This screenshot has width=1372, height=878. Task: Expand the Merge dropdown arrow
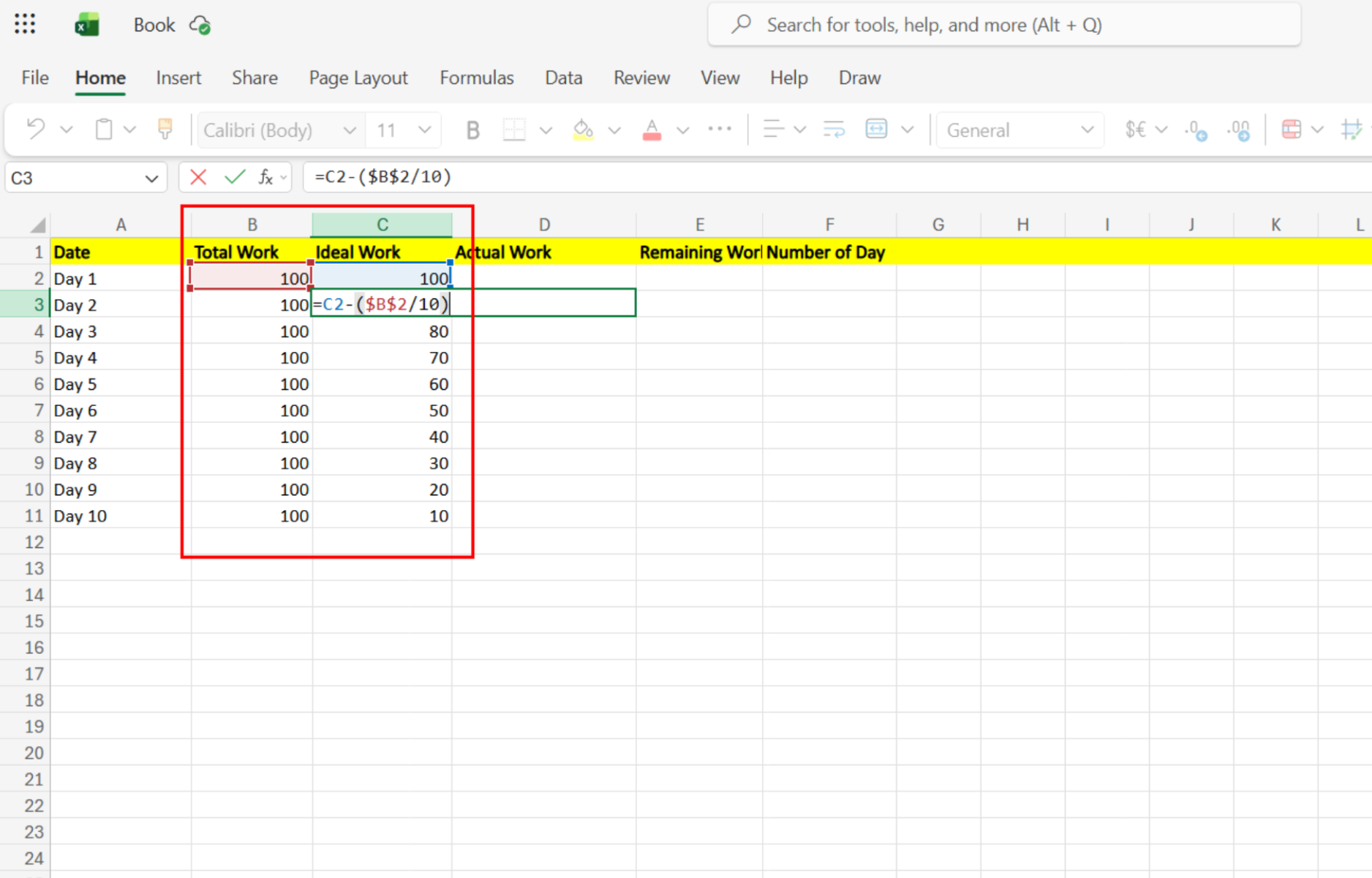click(908, 130)
